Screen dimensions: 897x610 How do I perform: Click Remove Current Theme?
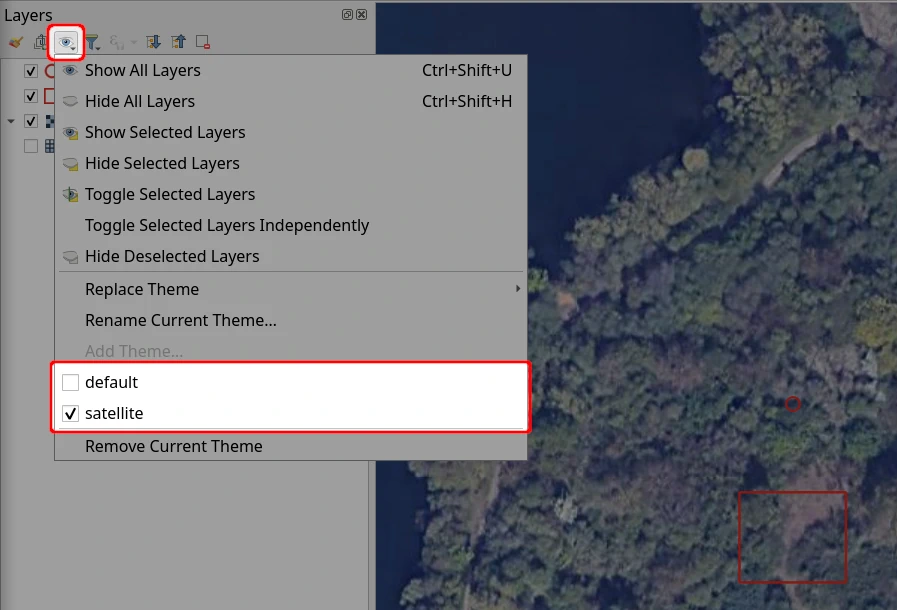pos(173,446)
